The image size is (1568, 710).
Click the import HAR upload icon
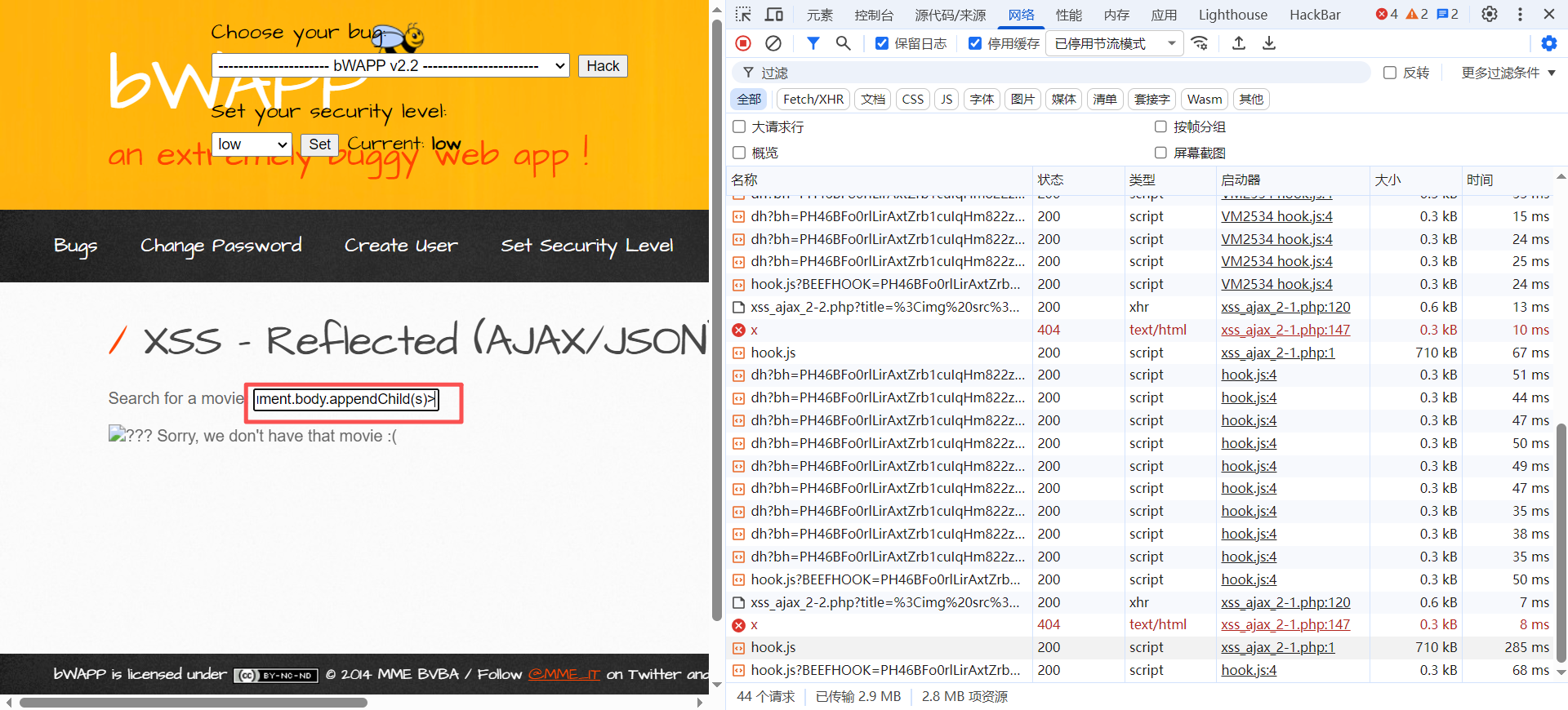pyautogui.click(x=1239, y=43)
